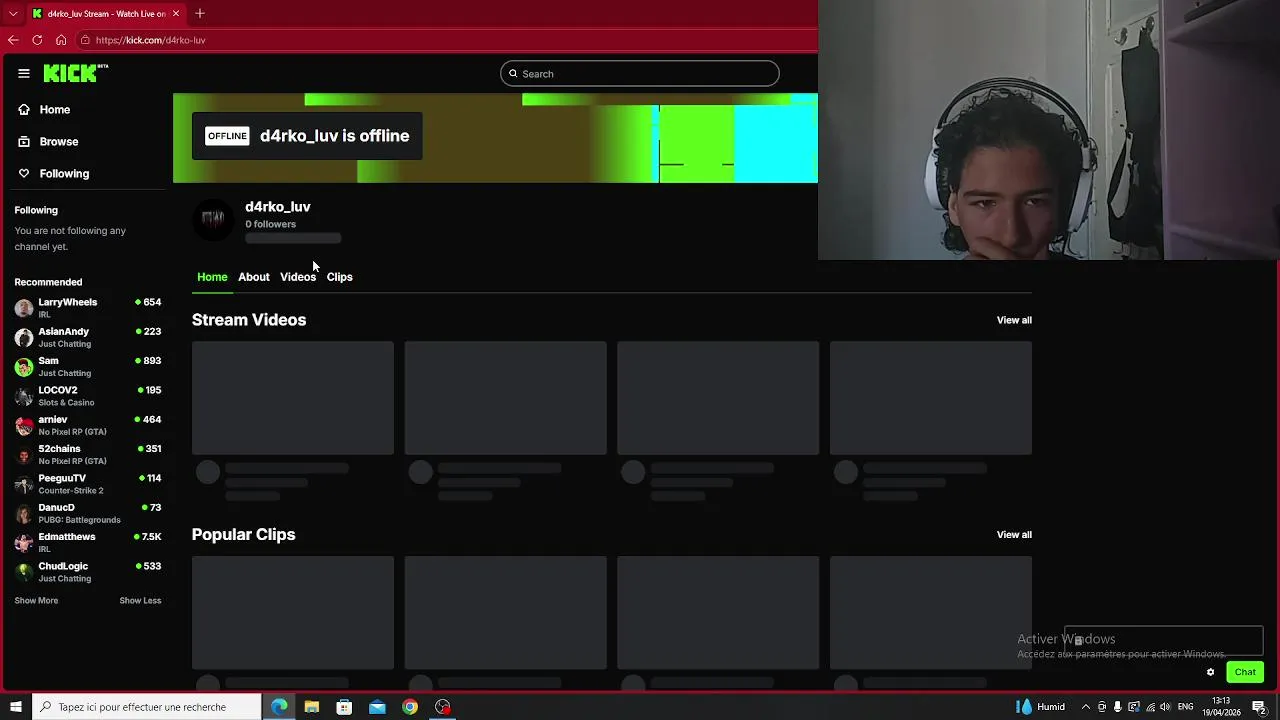Open a new browser tab
Screen dimensions: 1280x720
pyautogui.click(x=200, y=14)
